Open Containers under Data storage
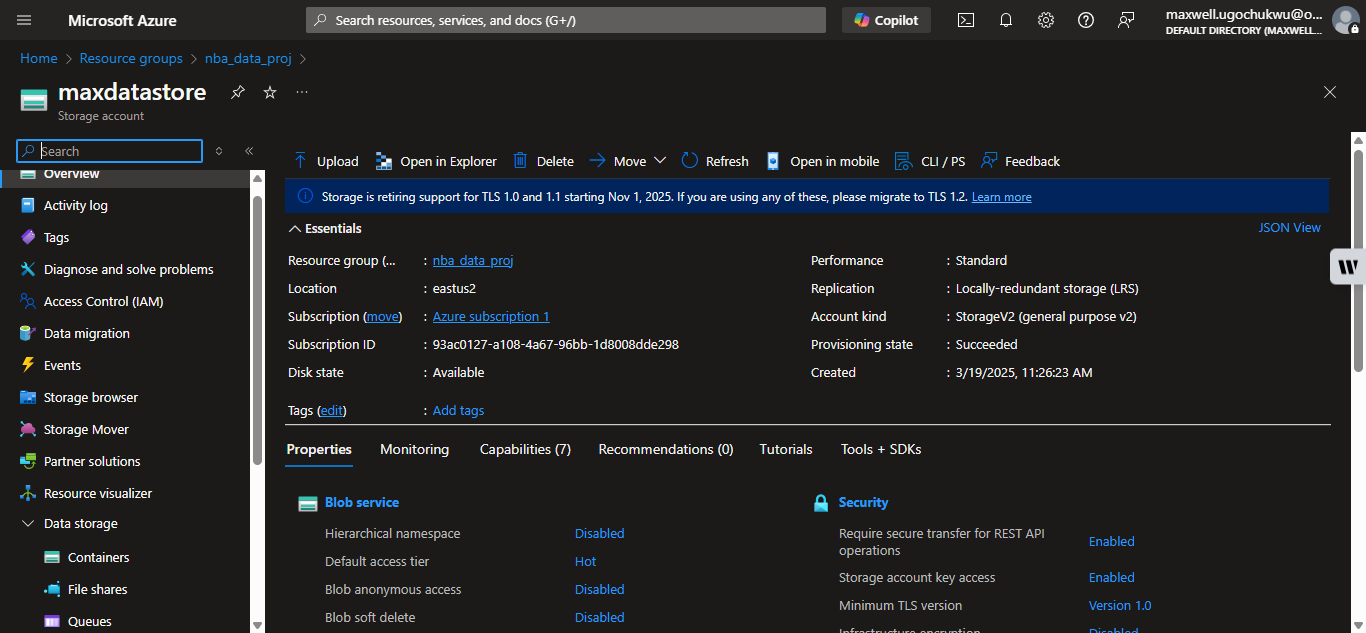Screen dimensions: 1366x633 point(98,557)
